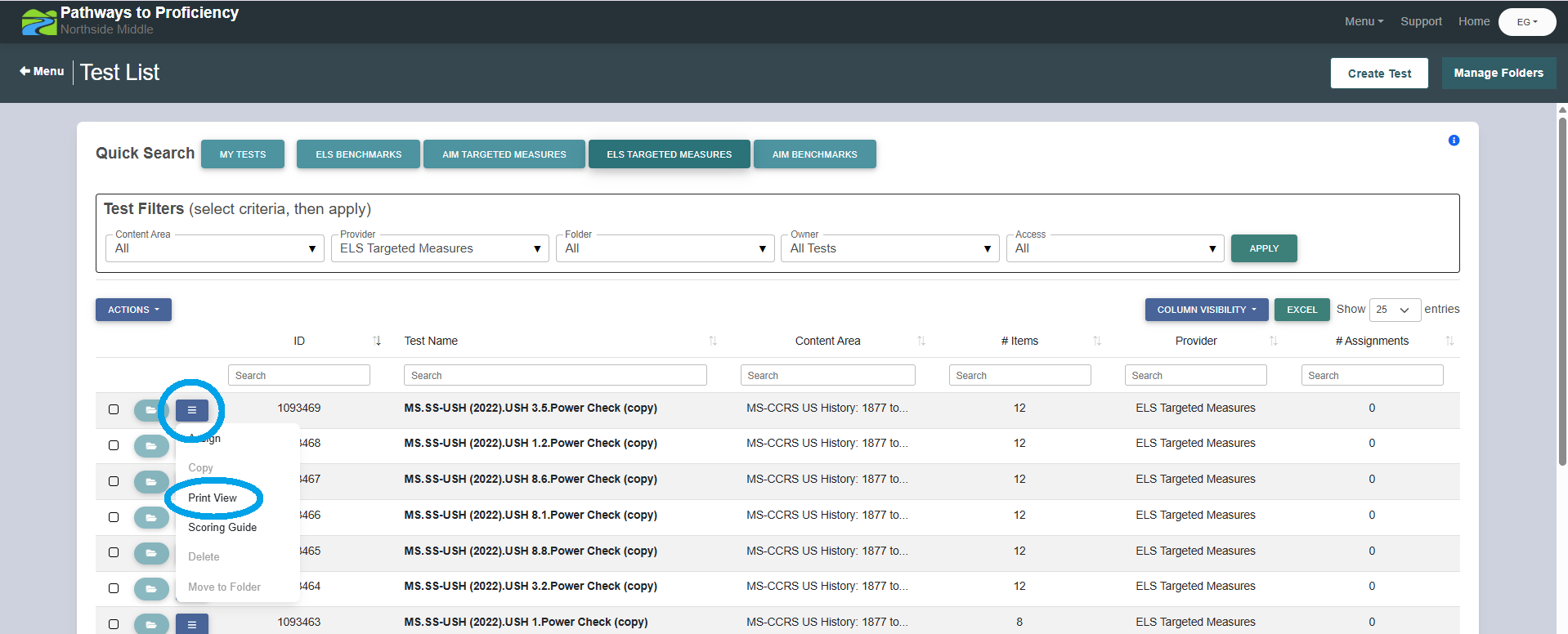Open the Provider filter dropdown

click(440, 248)
